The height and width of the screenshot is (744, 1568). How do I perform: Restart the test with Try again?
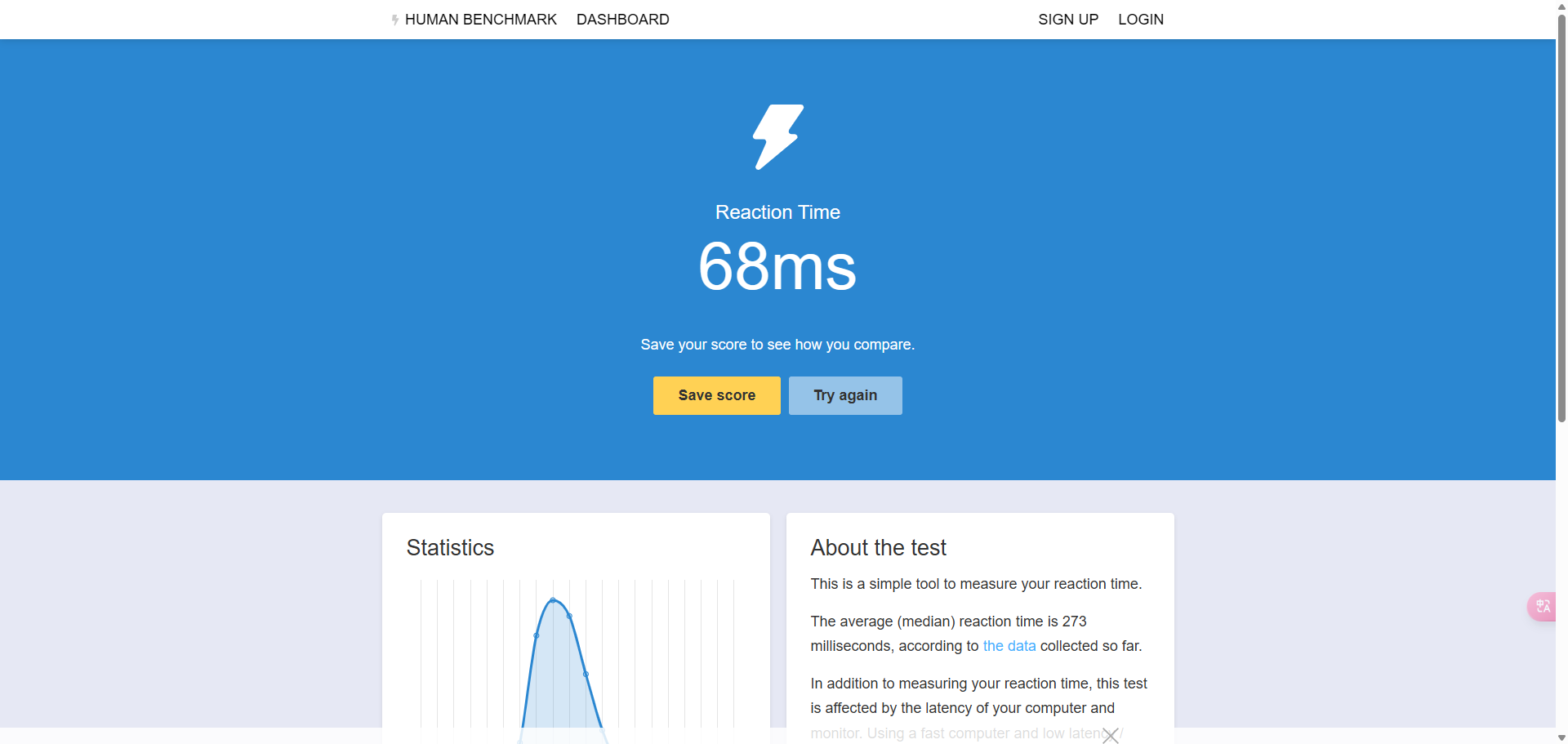pos(844,395)
